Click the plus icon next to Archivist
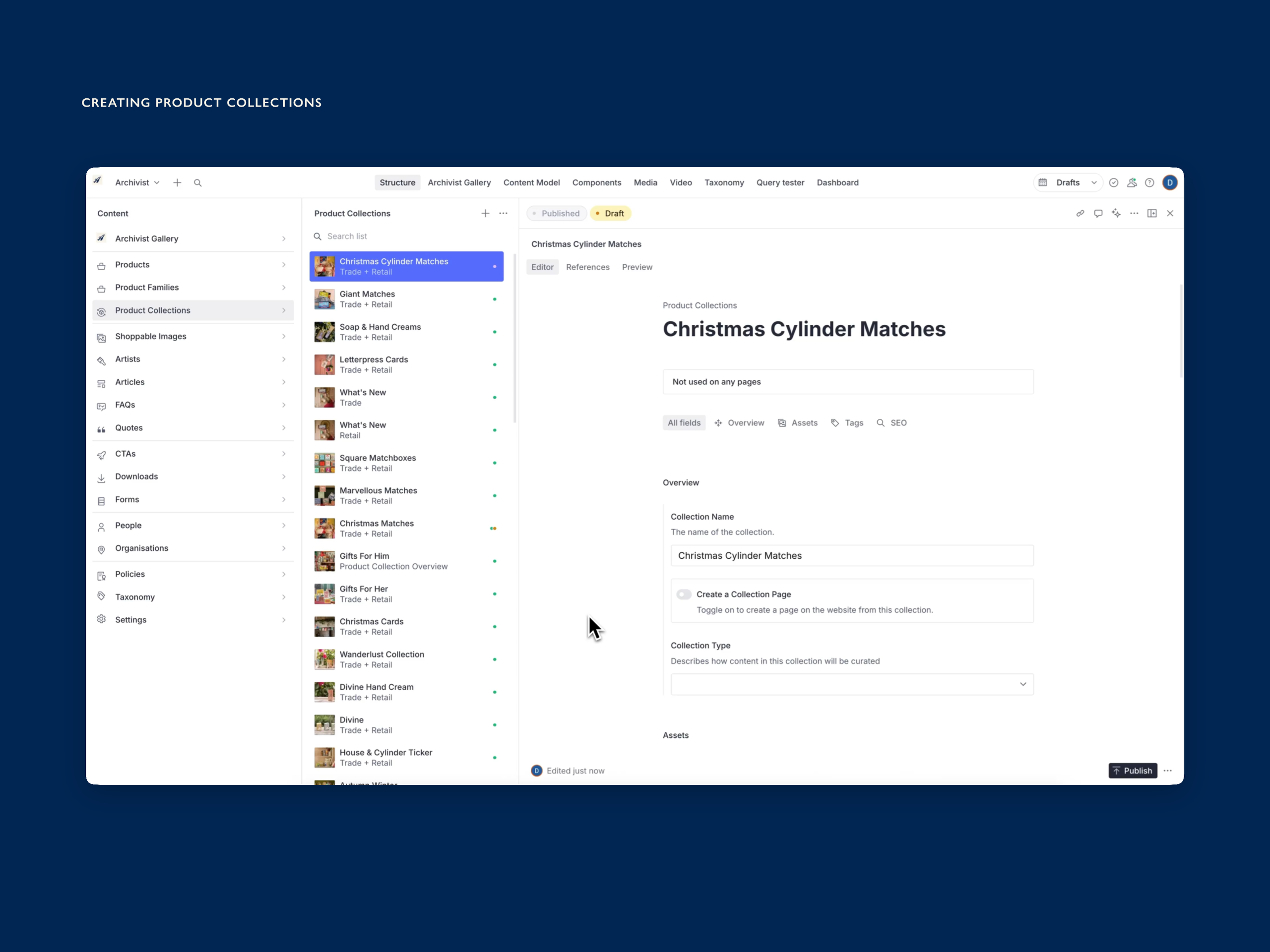The height and width of the screenshot is (952, 1270). click(178, 182)
